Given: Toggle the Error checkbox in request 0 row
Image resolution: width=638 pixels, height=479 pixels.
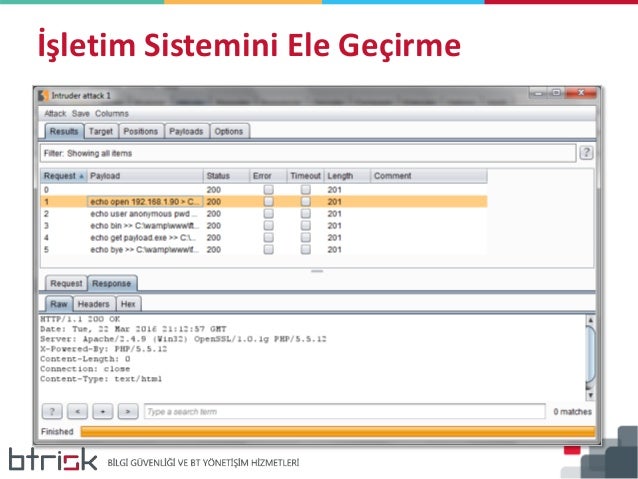Looking at the screenshot, I should click(x=269, y=190).
